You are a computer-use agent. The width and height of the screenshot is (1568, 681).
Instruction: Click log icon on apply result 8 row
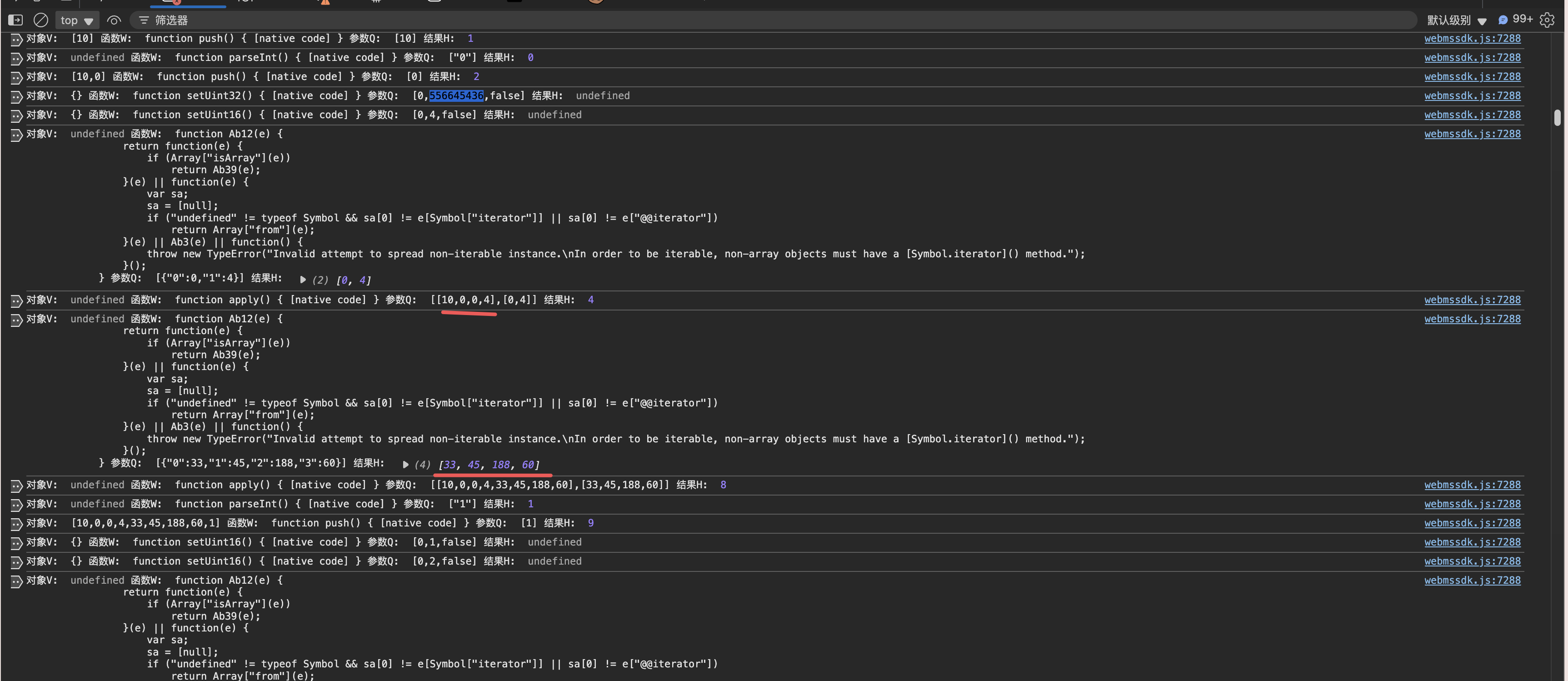(x=16, y=486)
